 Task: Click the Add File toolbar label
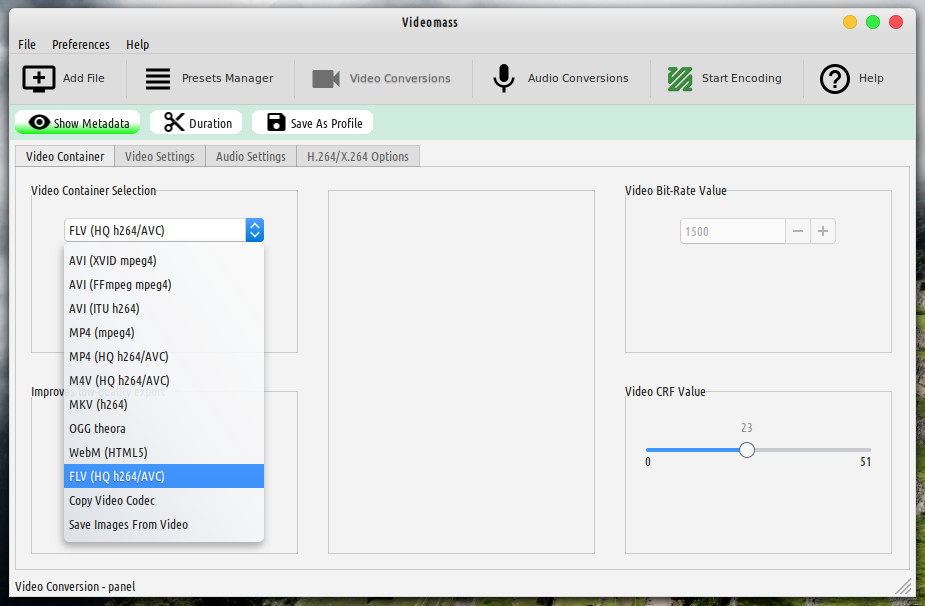[x=84, y=78]
